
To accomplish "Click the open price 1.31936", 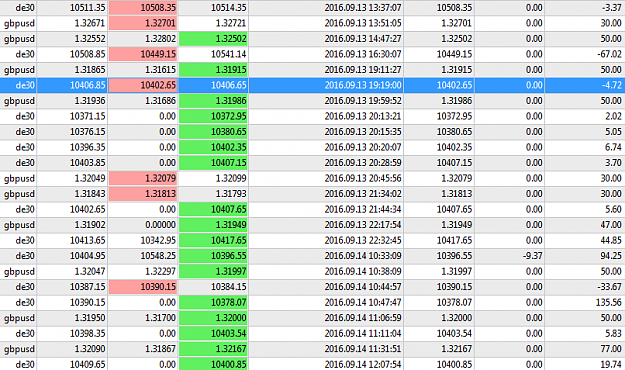I will pos(90,100).
